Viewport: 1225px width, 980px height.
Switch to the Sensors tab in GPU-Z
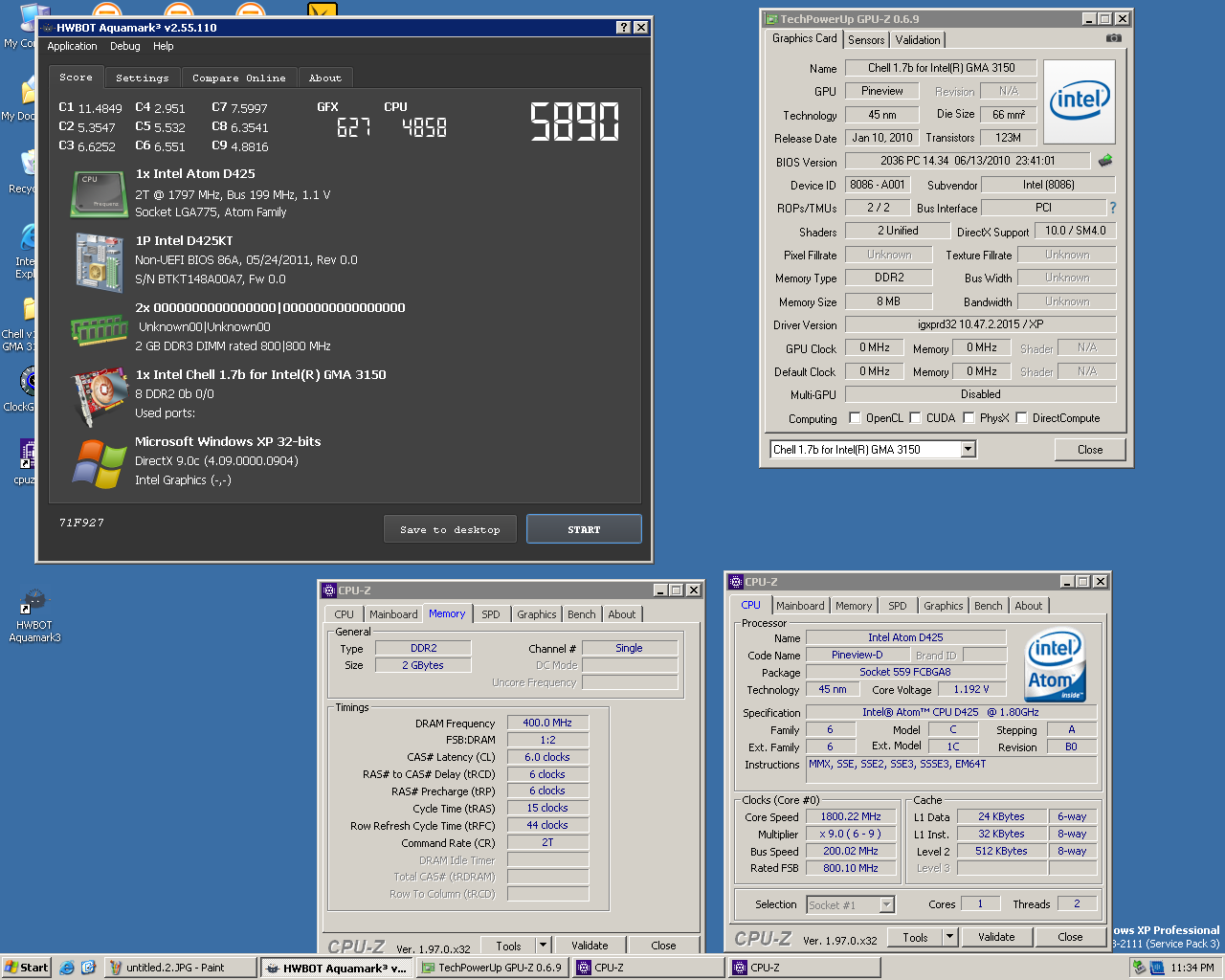tap(866, 40)
